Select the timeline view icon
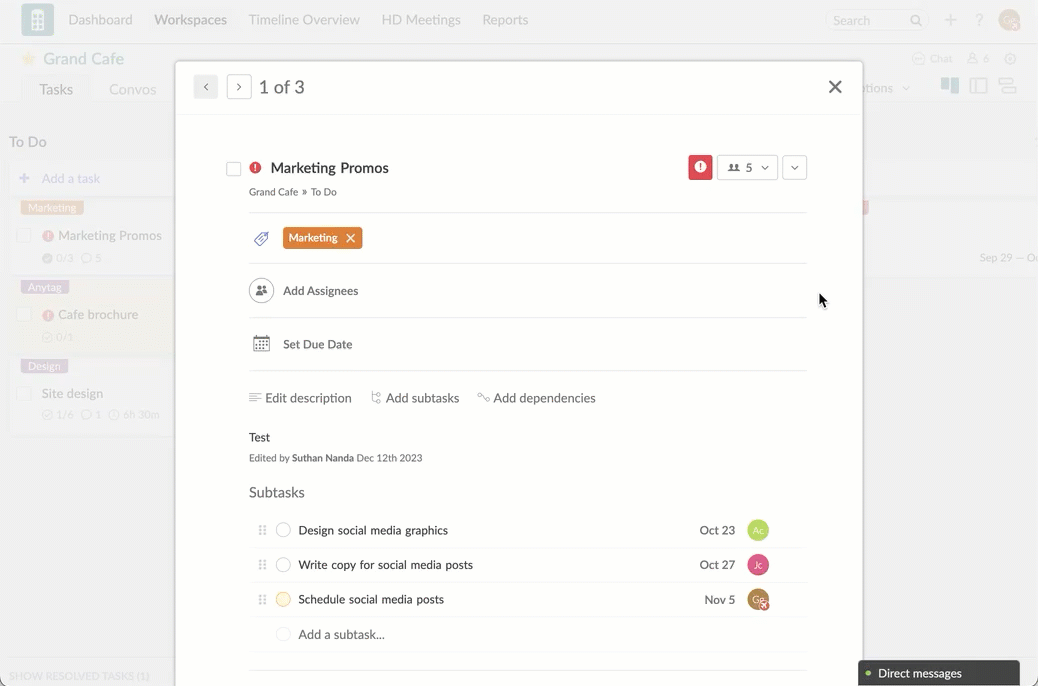Image resolution: width=1038 pixels, height=686 pixels. 1008,85
